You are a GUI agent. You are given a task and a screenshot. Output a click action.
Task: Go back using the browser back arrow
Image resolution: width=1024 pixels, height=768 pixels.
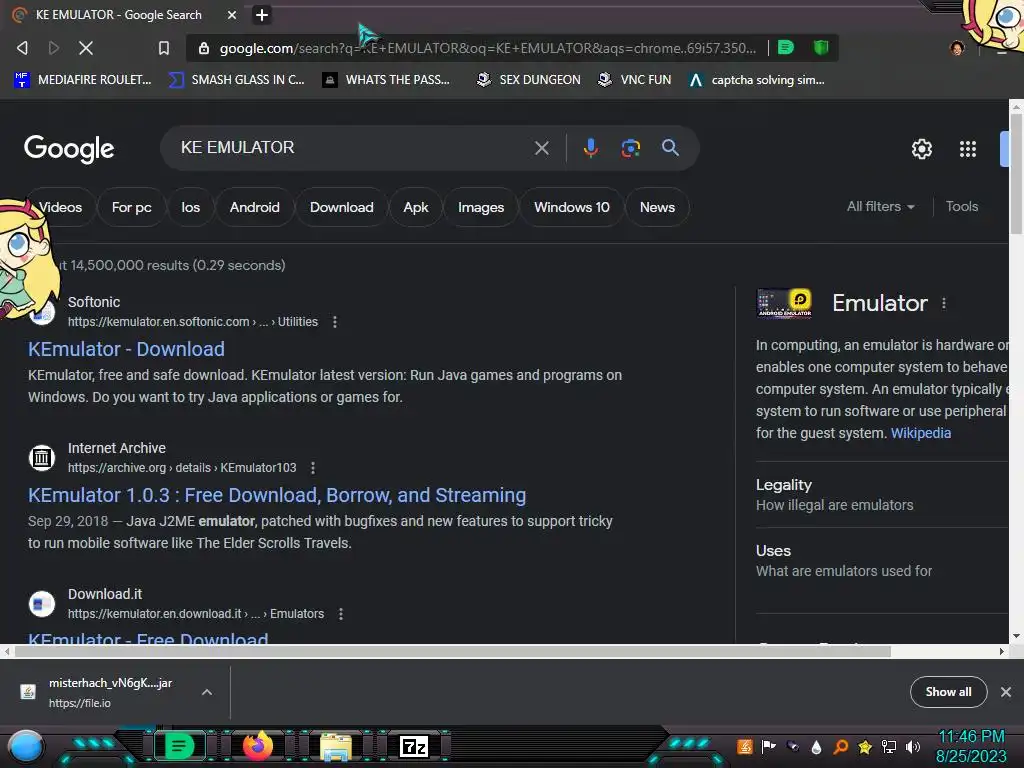click(22, 48)
